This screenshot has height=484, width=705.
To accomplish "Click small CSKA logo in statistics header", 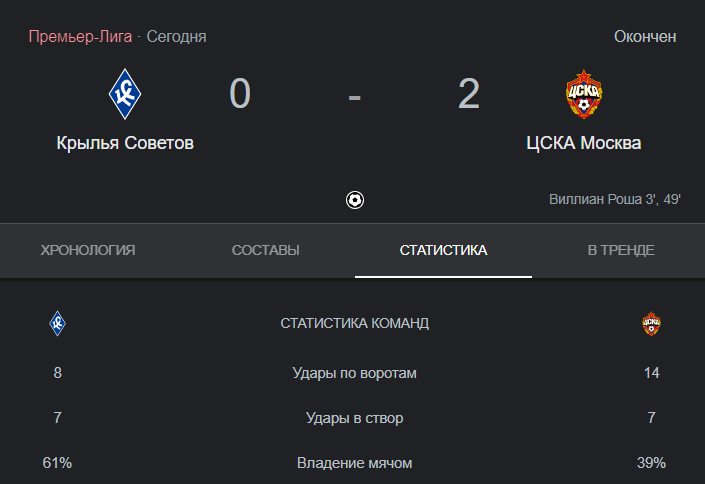I will [x=652, y=323].
